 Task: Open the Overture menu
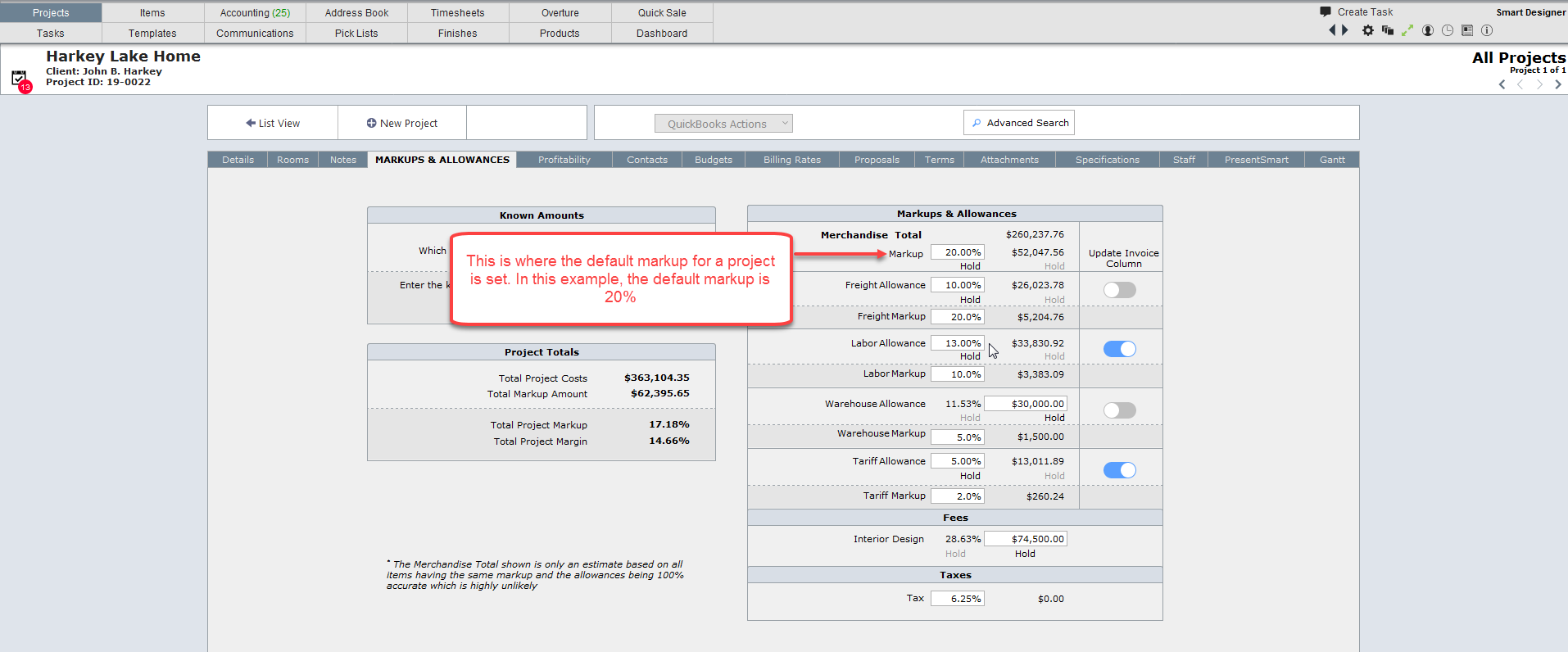[x=560, y=12]
